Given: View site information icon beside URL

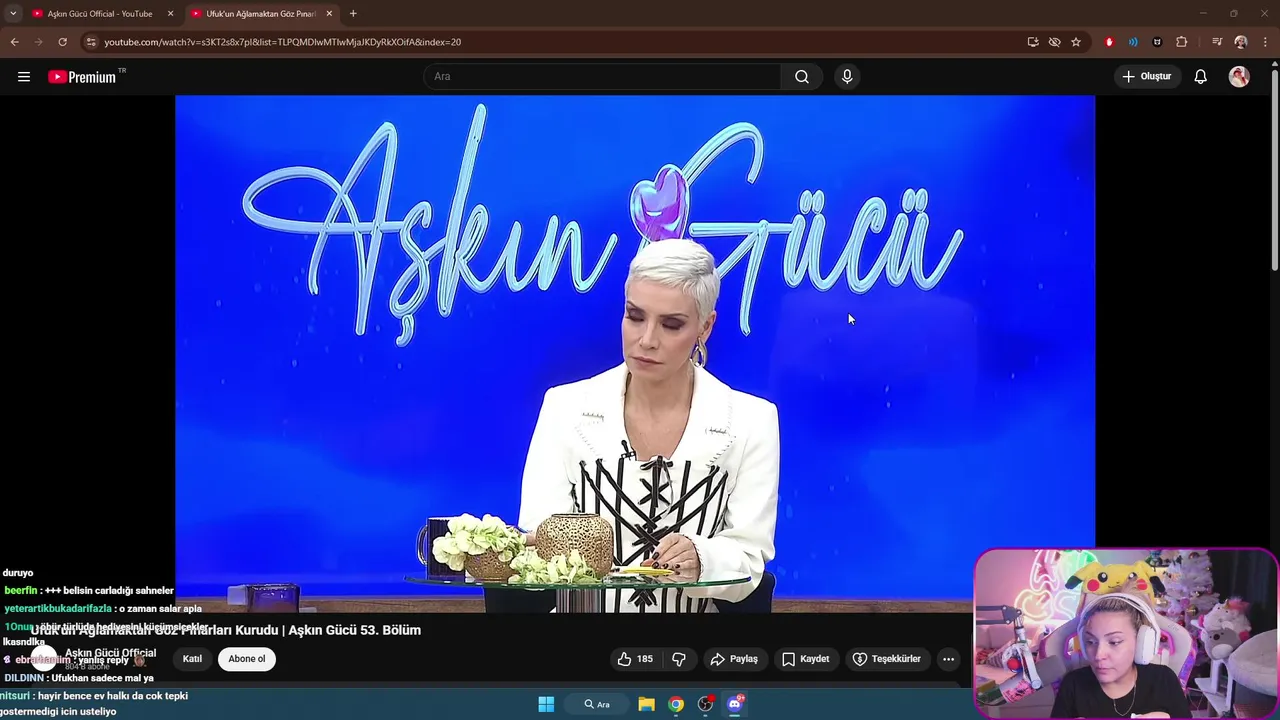Looking at the screenshot, I should point(91,42).
